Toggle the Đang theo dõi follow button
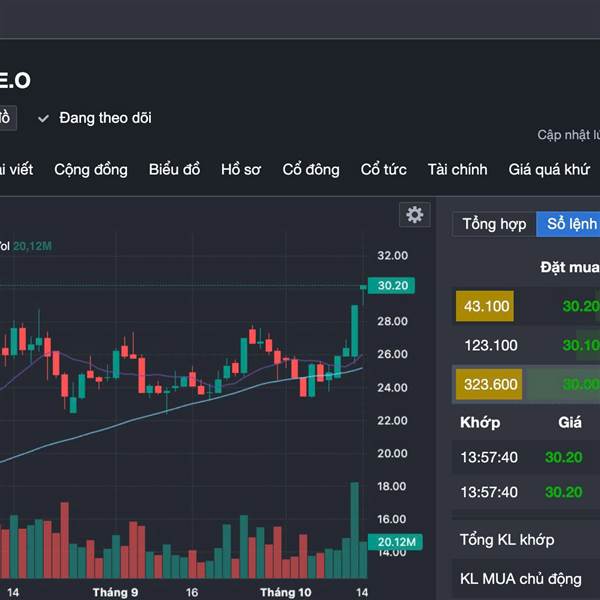Image resolution: width=600 pixels, height=600 pixels. tap(95, 118)
